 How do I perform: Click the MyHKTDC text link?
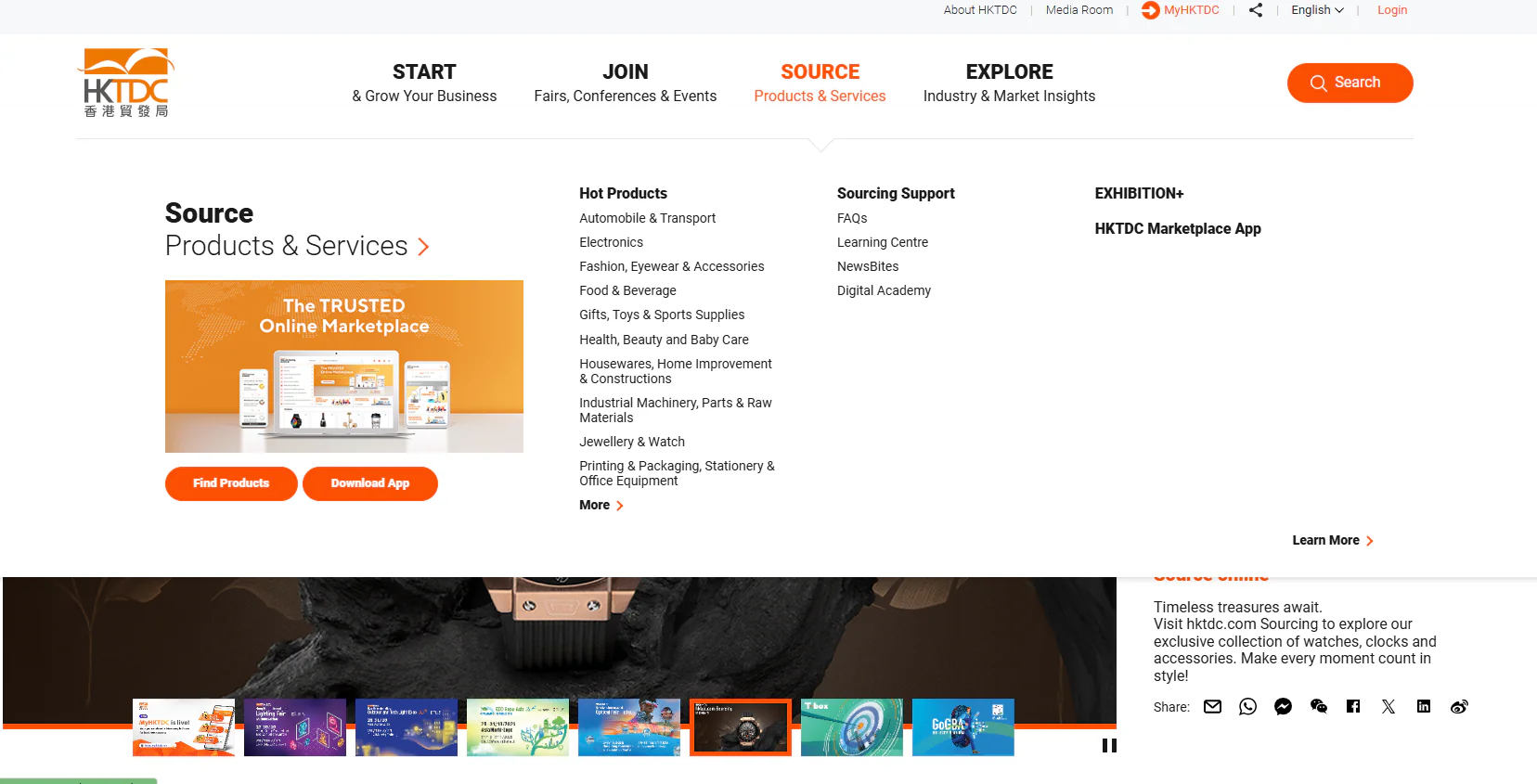pyautogui.click(x=1192, y=10)
